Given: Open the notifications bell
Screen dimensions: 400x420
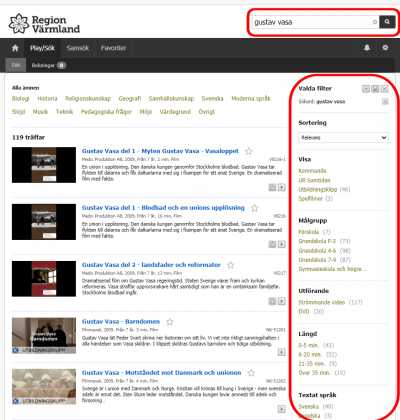Looking at the screenshot, I should (x=367, y=48).
